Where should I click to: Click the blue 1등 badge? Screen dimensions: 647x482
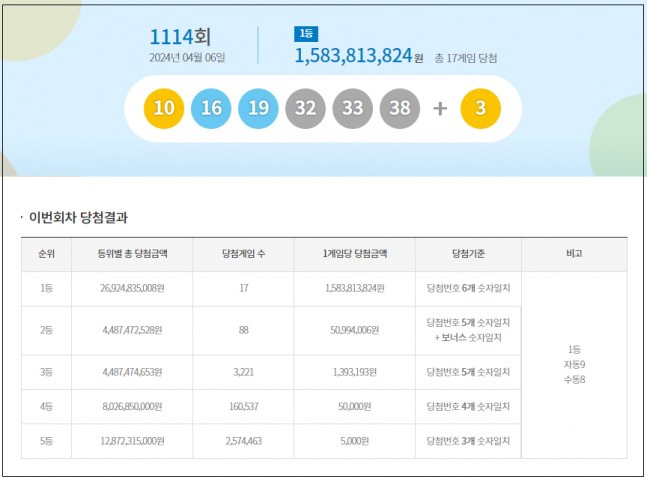pos(306,34)
